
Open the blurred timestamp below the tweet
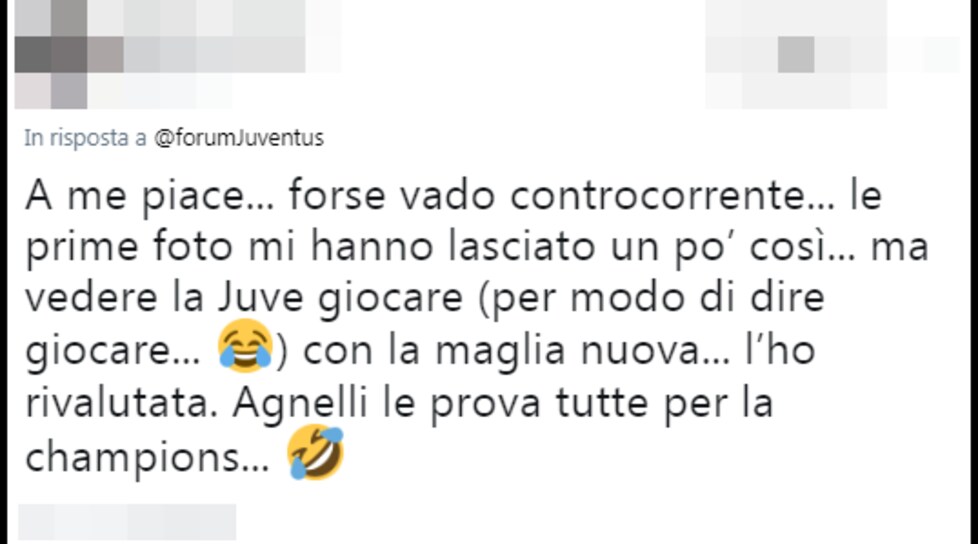pyautogui.click(x=127, y=522)
